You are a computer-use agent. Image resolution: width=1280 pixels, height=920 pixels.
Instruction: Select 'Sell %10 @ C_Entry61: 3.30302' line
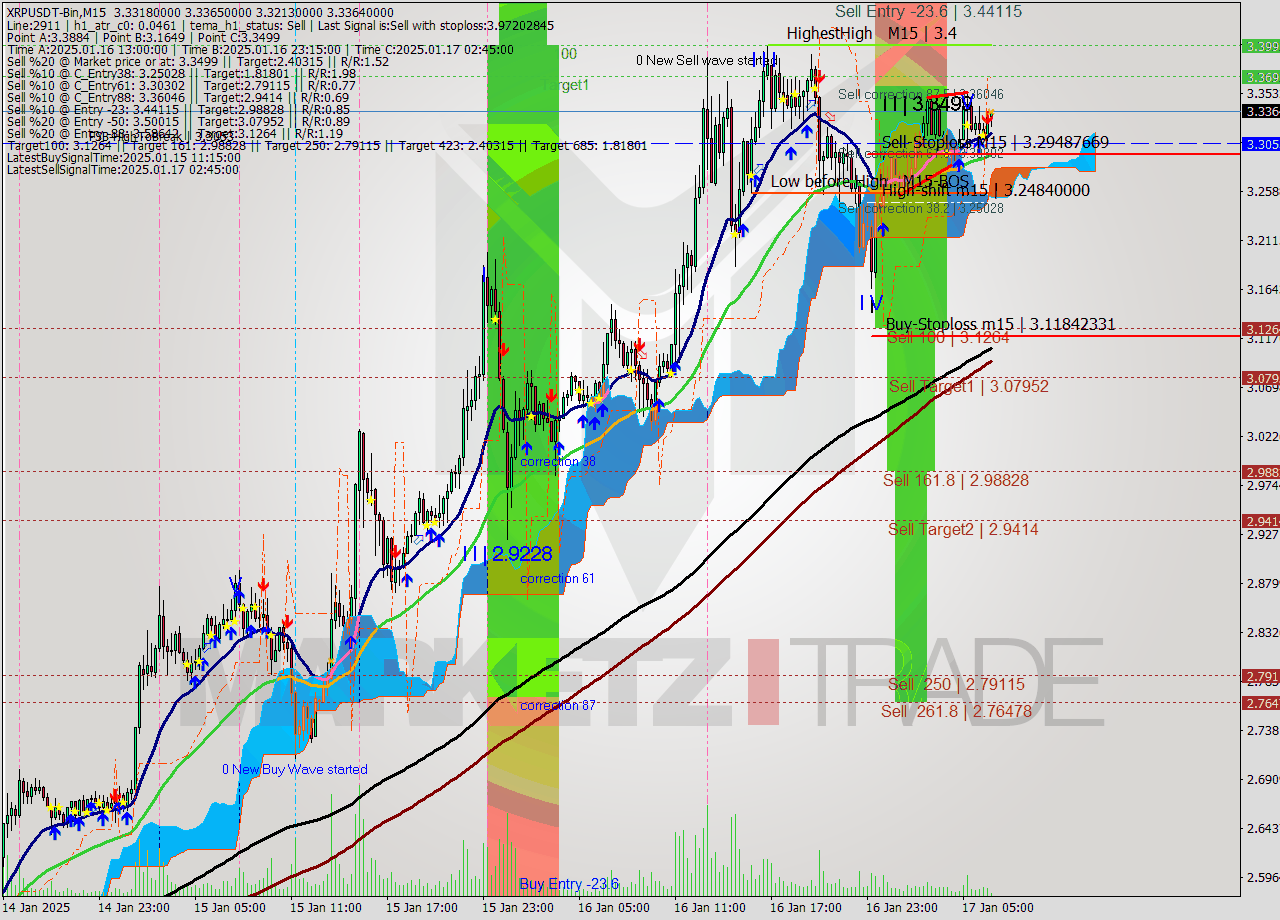tap(181, 85)
